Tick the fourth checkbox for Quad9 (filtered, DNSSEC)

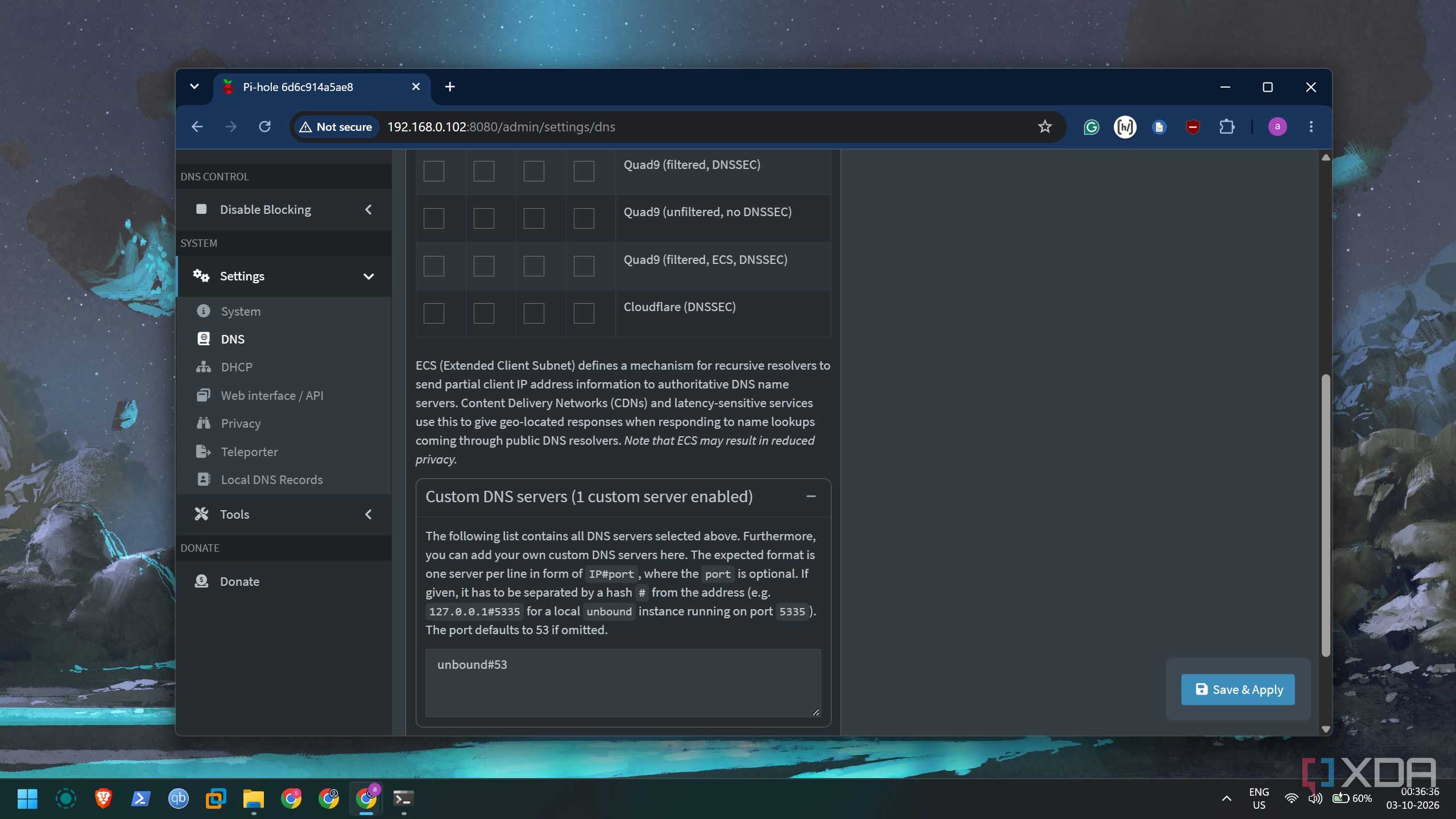[x=584, y=171]
